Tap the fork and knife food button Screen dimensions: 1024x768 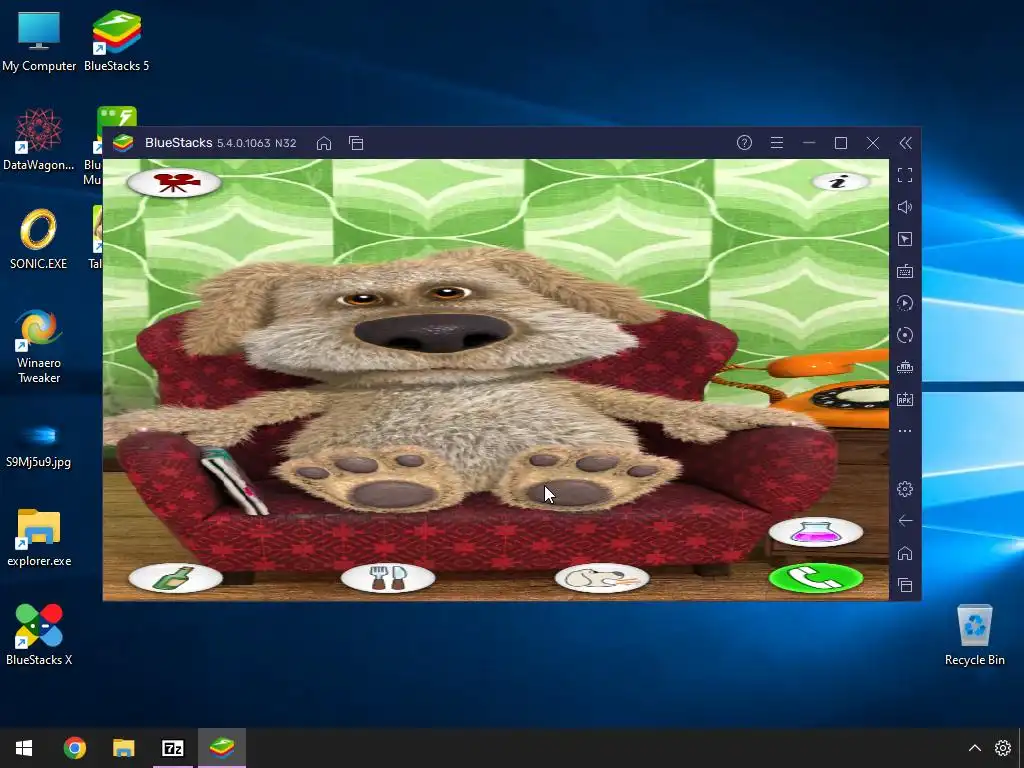point(388,578)
